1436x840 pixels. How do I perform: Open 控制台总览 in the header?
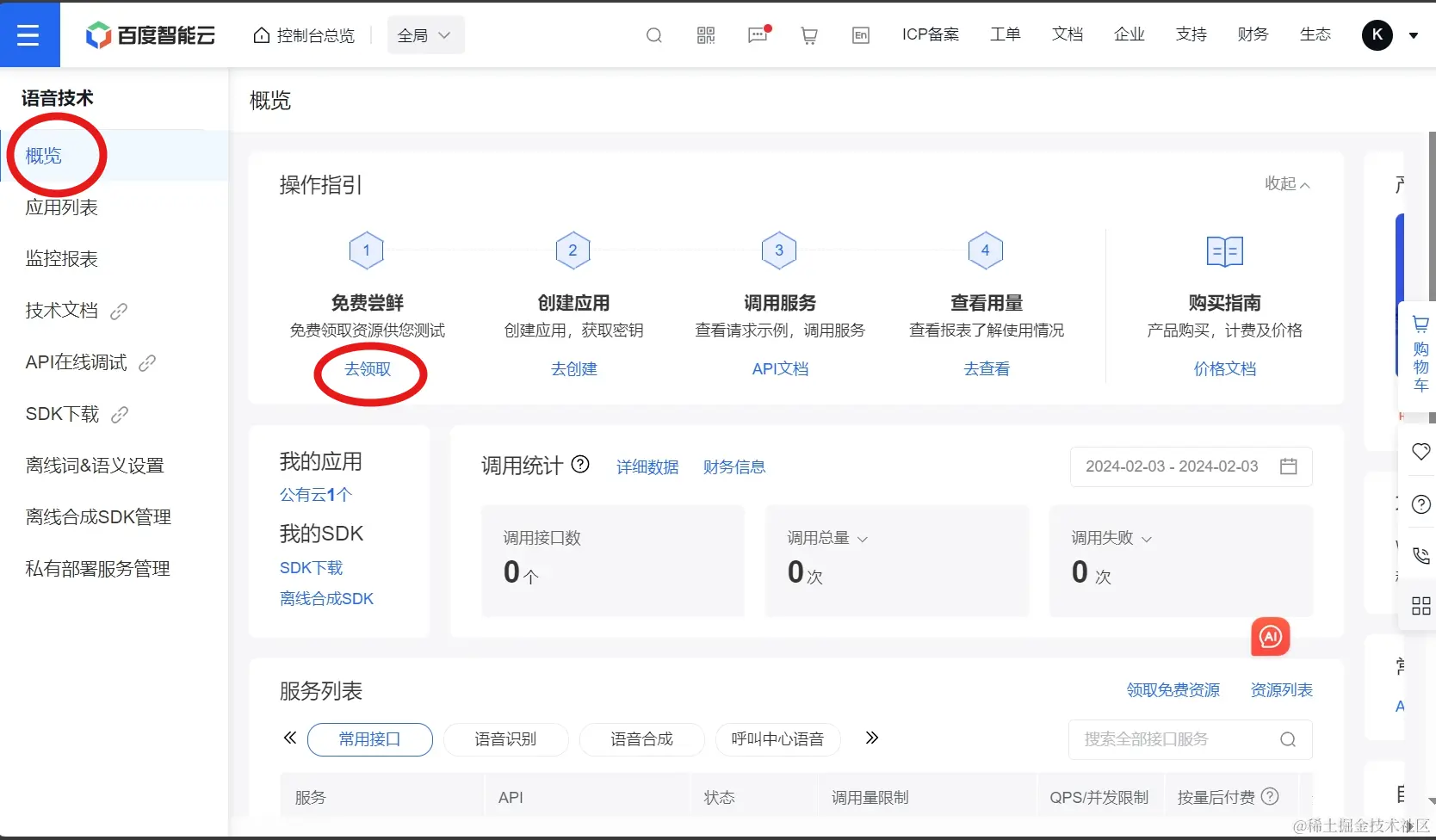coord(304,35)
